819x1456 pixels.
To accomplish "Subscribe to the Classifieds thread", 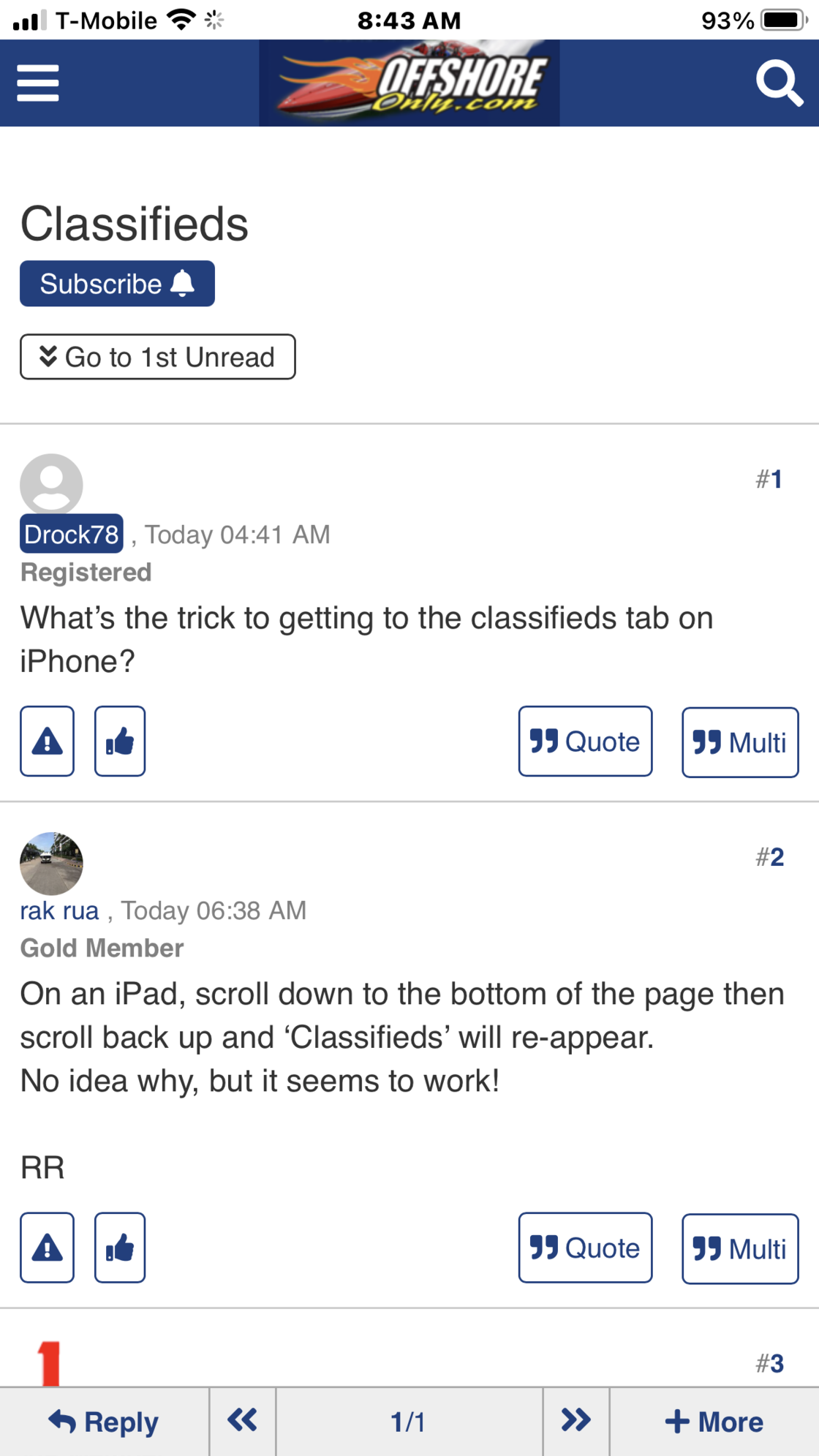I will coord(117,284).
